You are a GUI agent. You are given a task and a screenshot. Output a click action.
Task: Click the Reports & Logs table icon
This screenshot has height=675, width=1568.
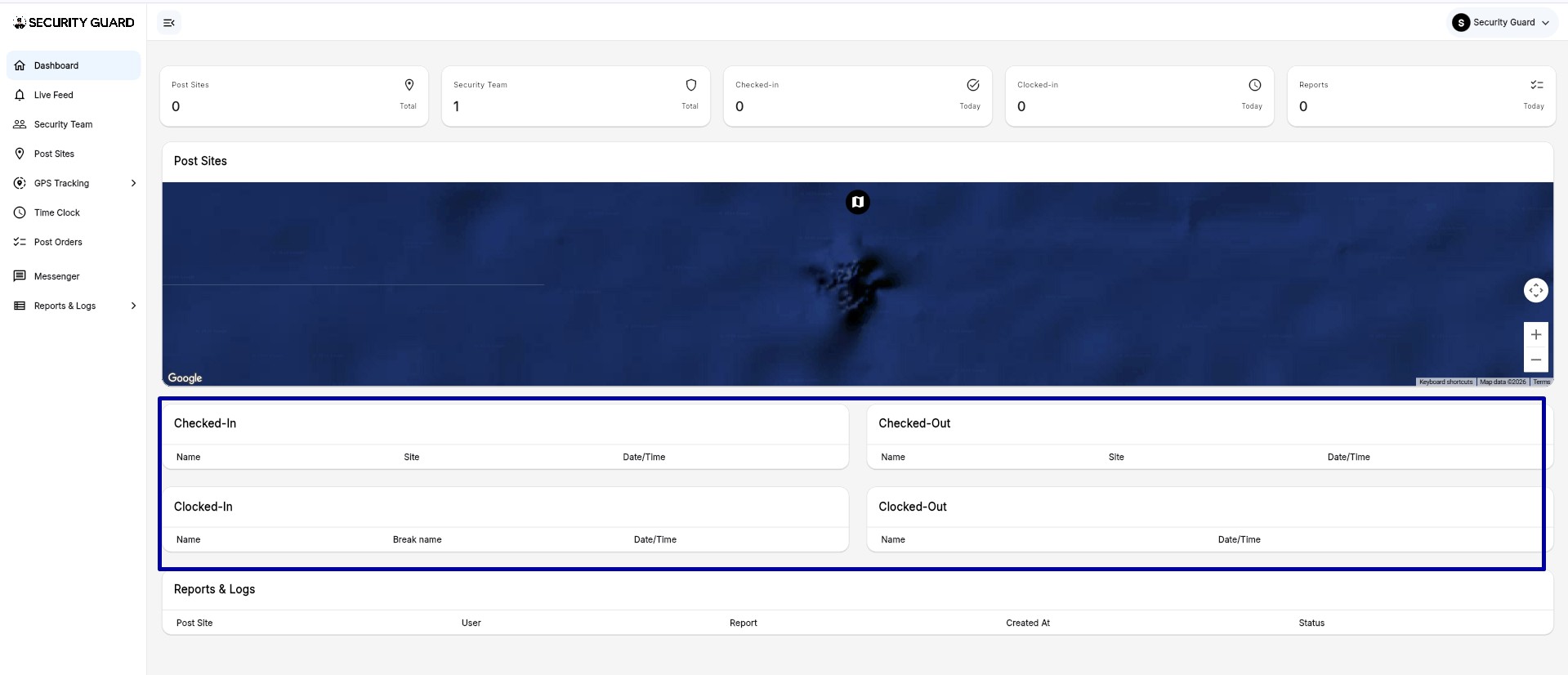(20, 306)
